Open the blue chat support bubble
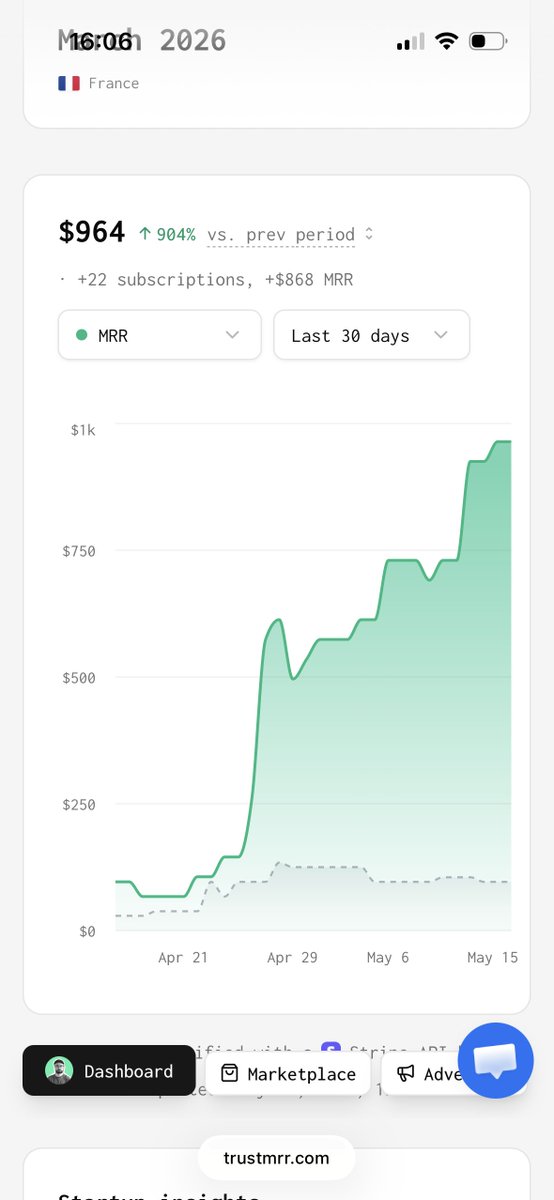Screen dimensions: 554x1200 (x=496, y=1061)
